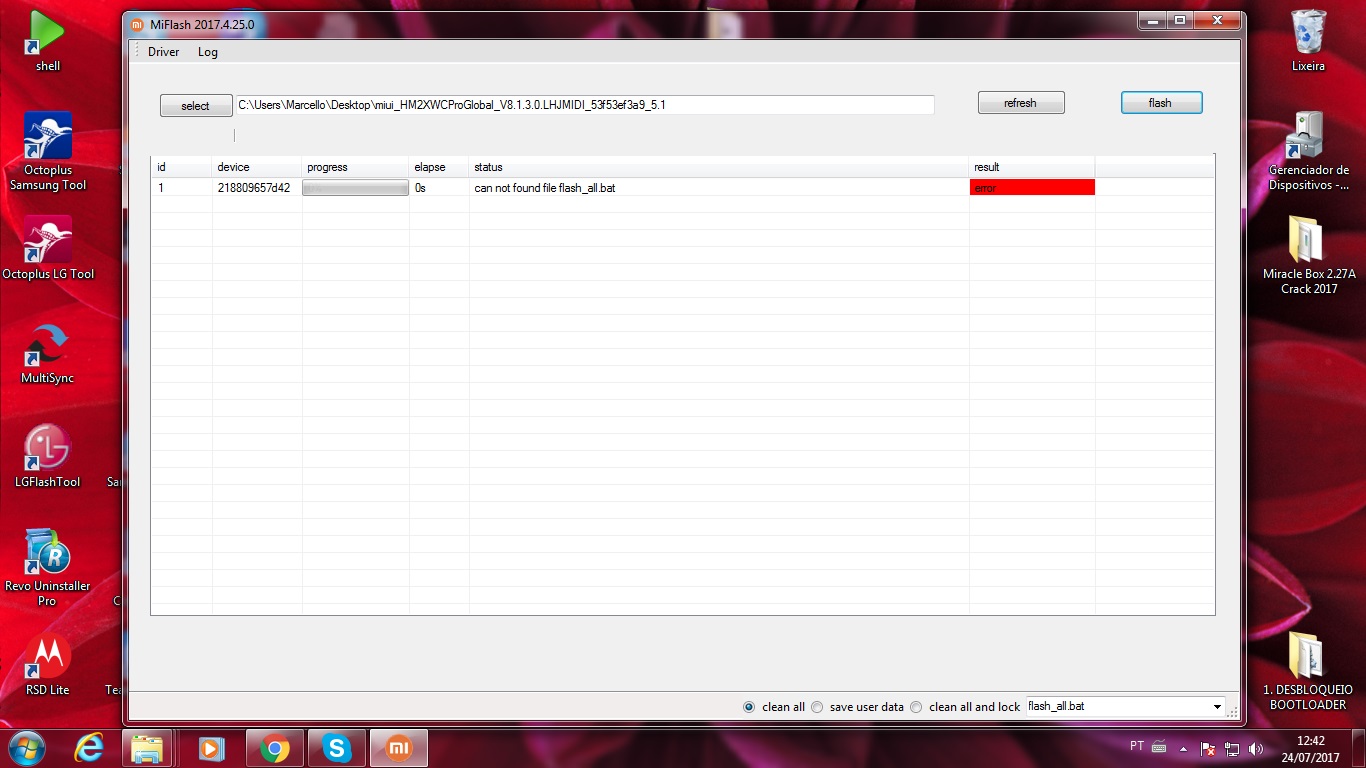1366x768 pixels.
Task: Open MultiSync desktop icon
Action: [x=47, y=353]
